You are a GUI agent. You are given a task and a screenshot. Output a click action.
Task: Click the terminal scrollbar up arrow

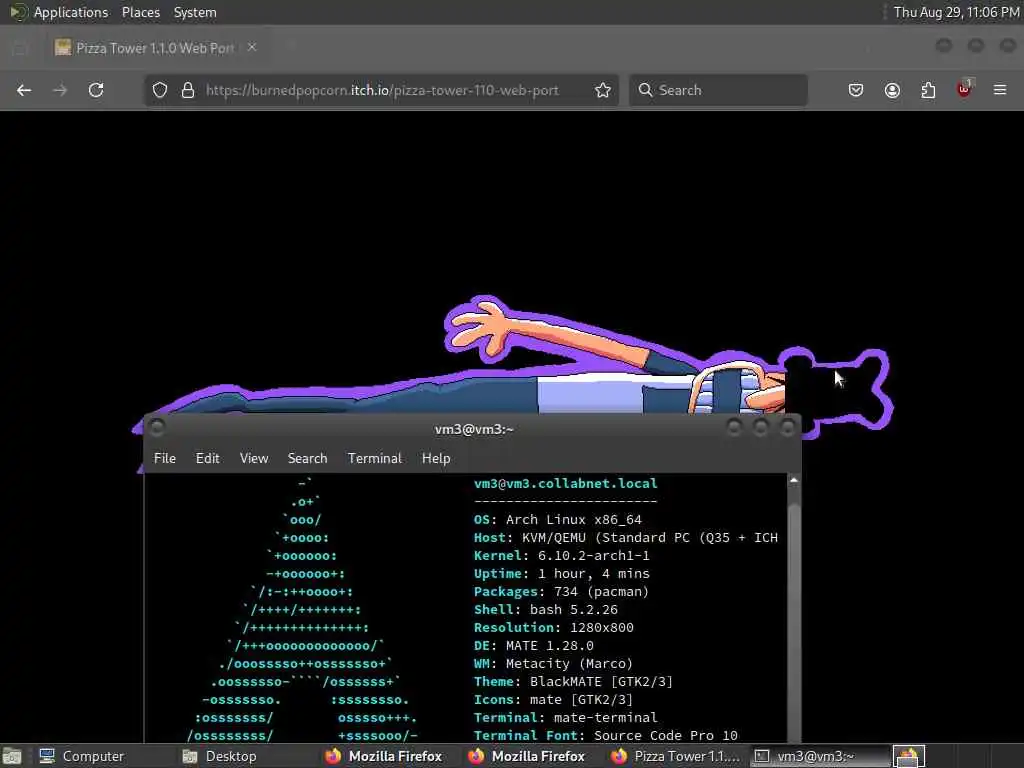pos(793,480)
